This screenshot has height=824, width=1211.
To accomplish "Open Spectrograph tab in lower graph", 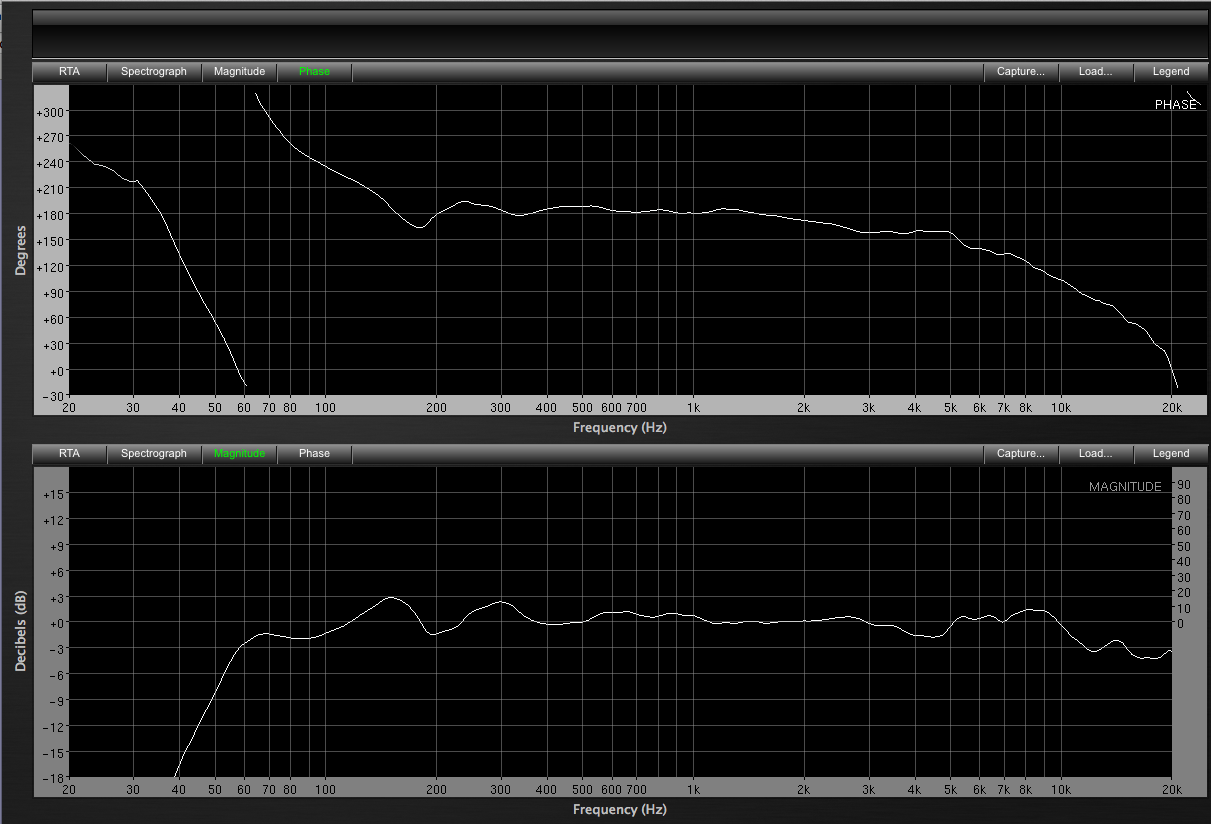I will click(154, 454).
